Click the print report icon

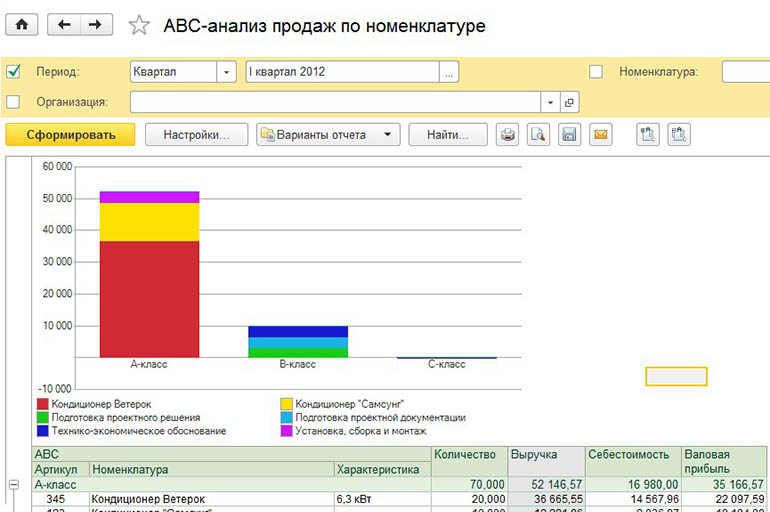[x=508, y=135]
